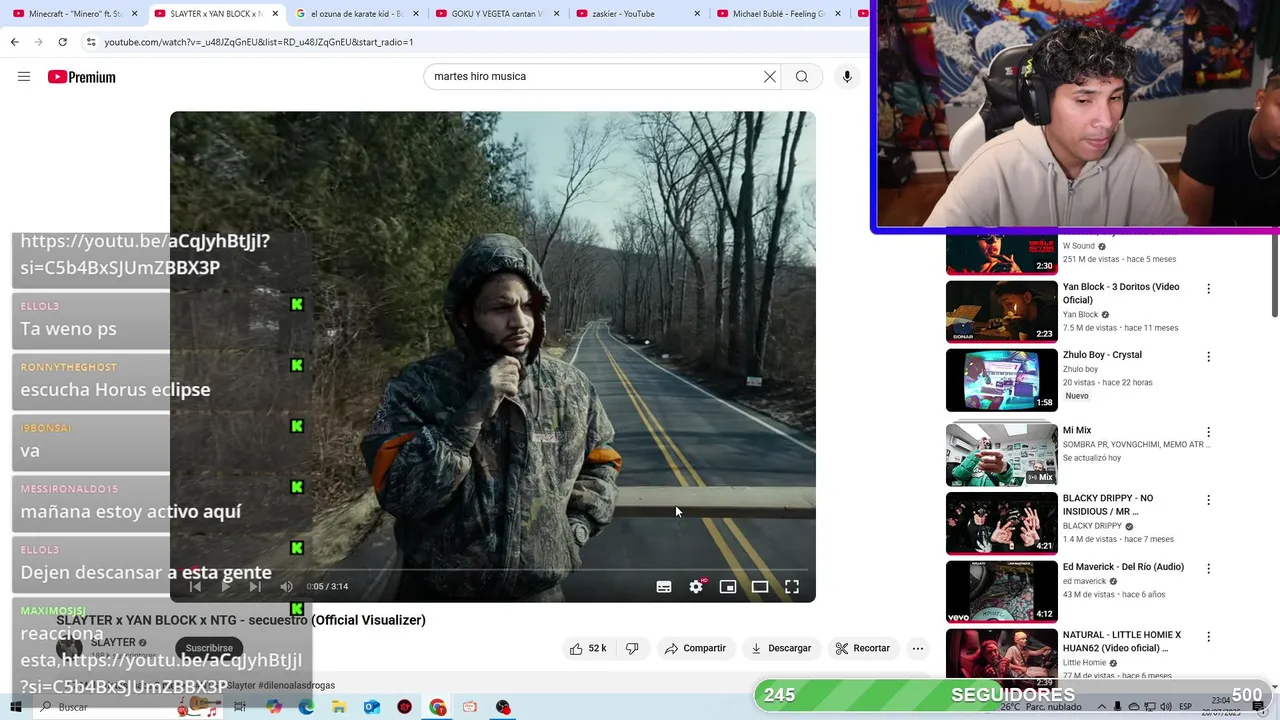Click the browser address bar URL
The image size is (1280, 720).
[x=259, y=42]
